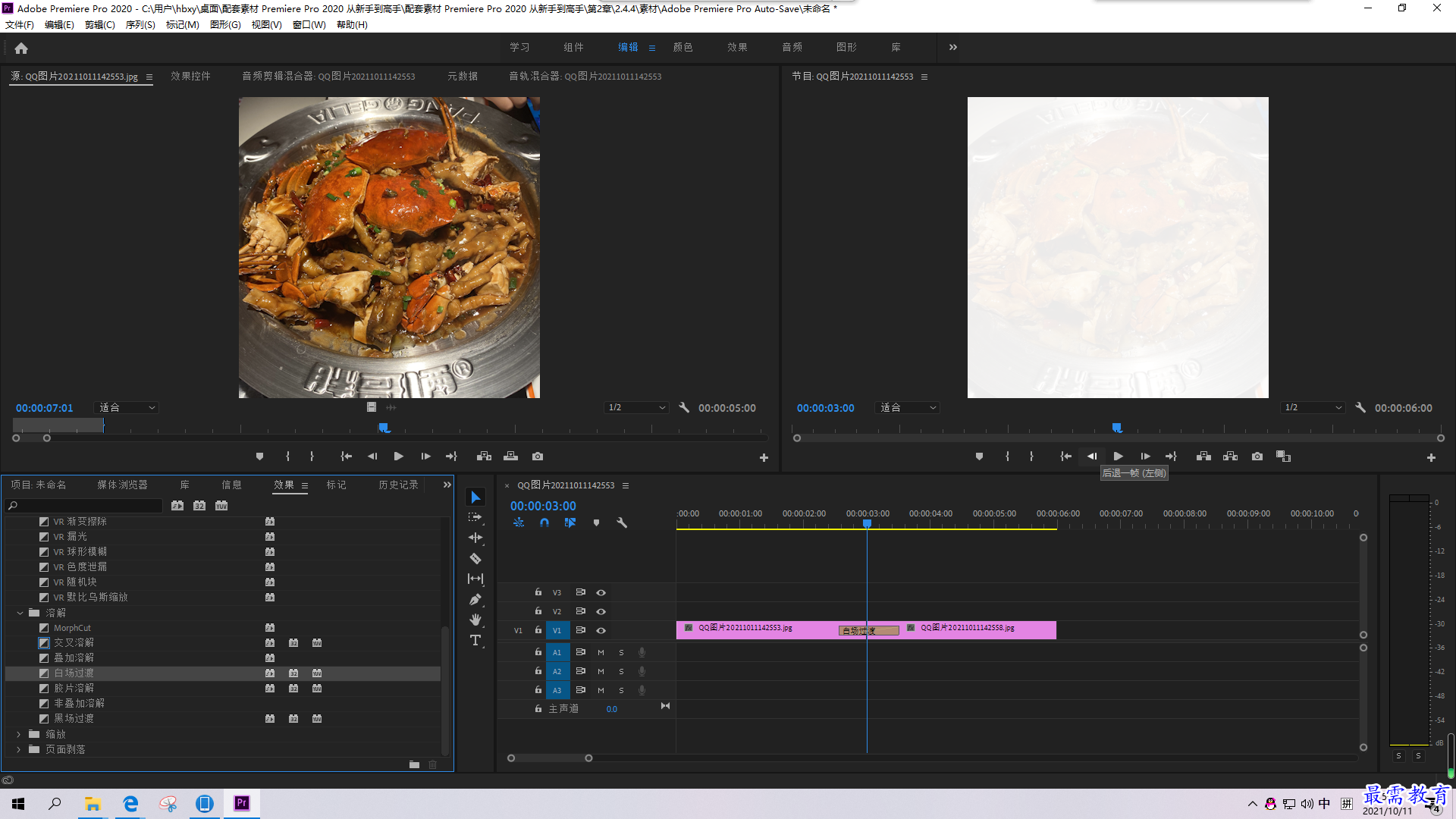
Task: Switch to 颜色 workspace
Action: click(682, 47)
